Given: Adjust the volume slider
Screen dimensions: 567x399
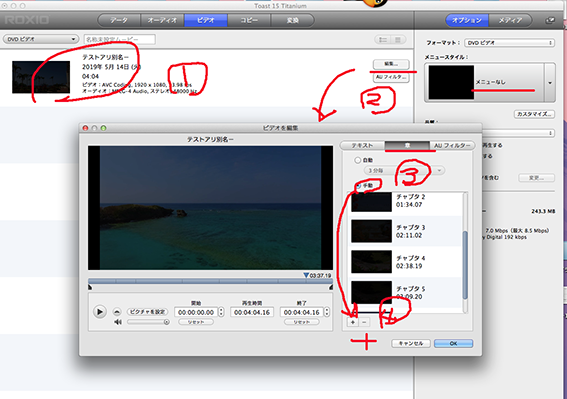Looking at the screenshot, I should 148,322.
